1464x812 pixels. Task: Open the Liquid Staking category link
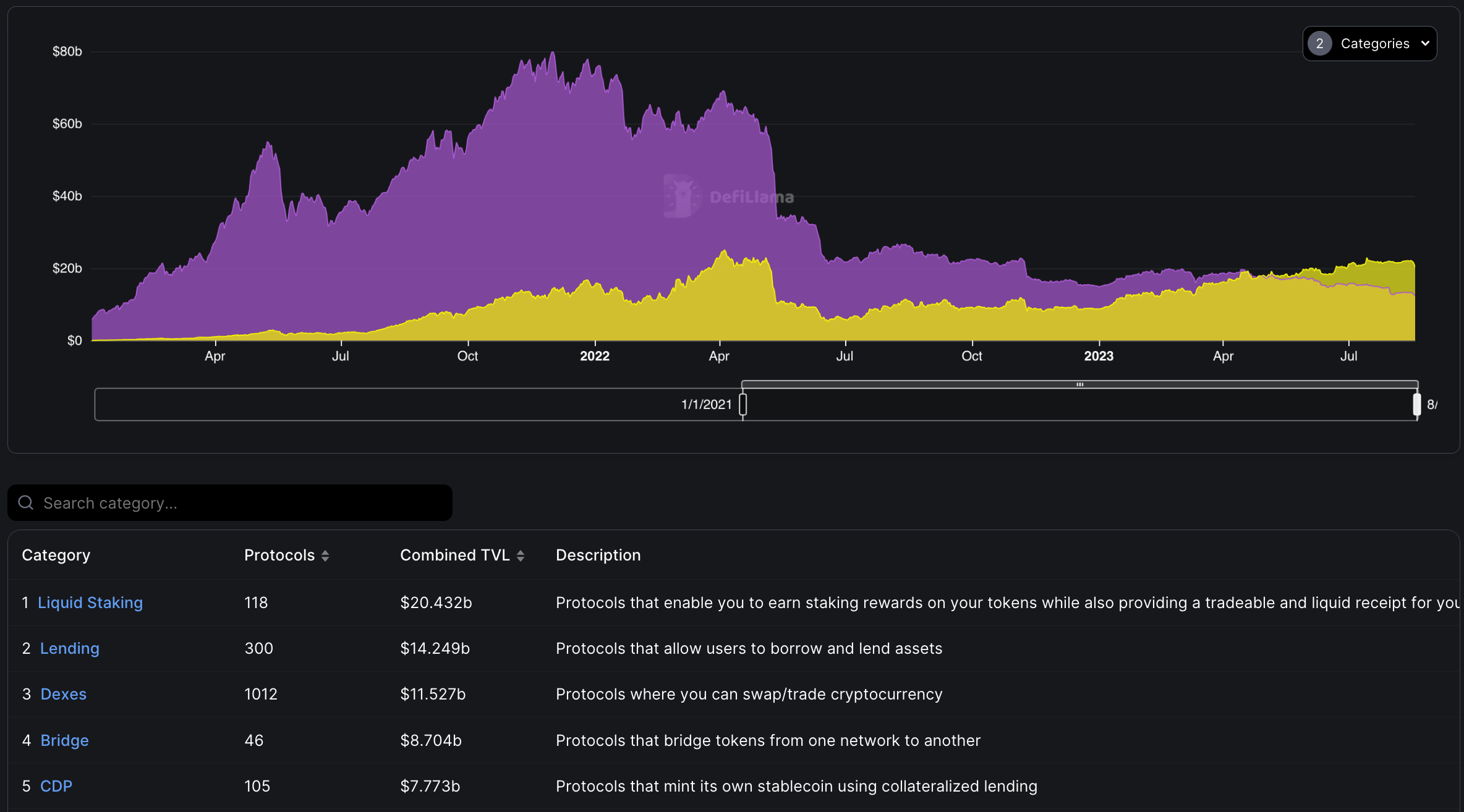tap(90, 603)
